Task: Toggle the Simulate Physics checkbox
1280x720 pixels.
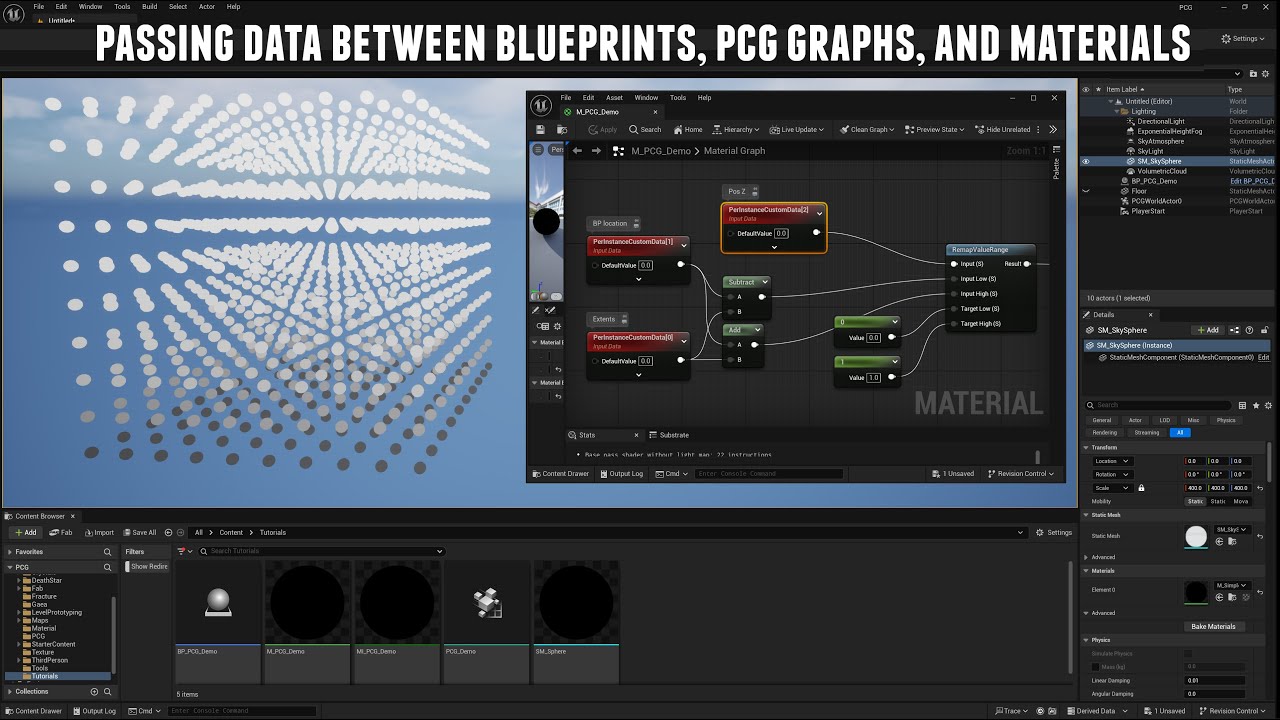Action: pyautogui.click(x=1188, y=653)
